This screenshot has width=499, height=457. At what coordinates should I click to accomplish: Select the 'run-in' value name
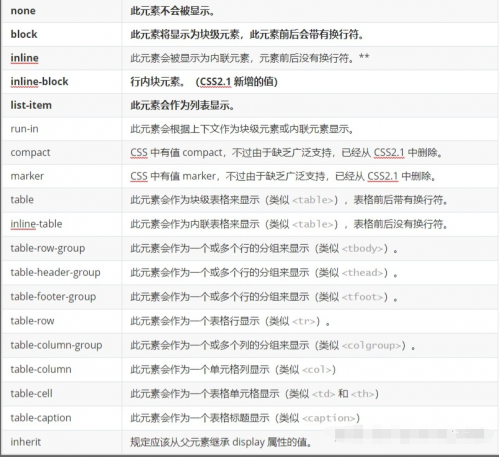(x=24, y=129)
